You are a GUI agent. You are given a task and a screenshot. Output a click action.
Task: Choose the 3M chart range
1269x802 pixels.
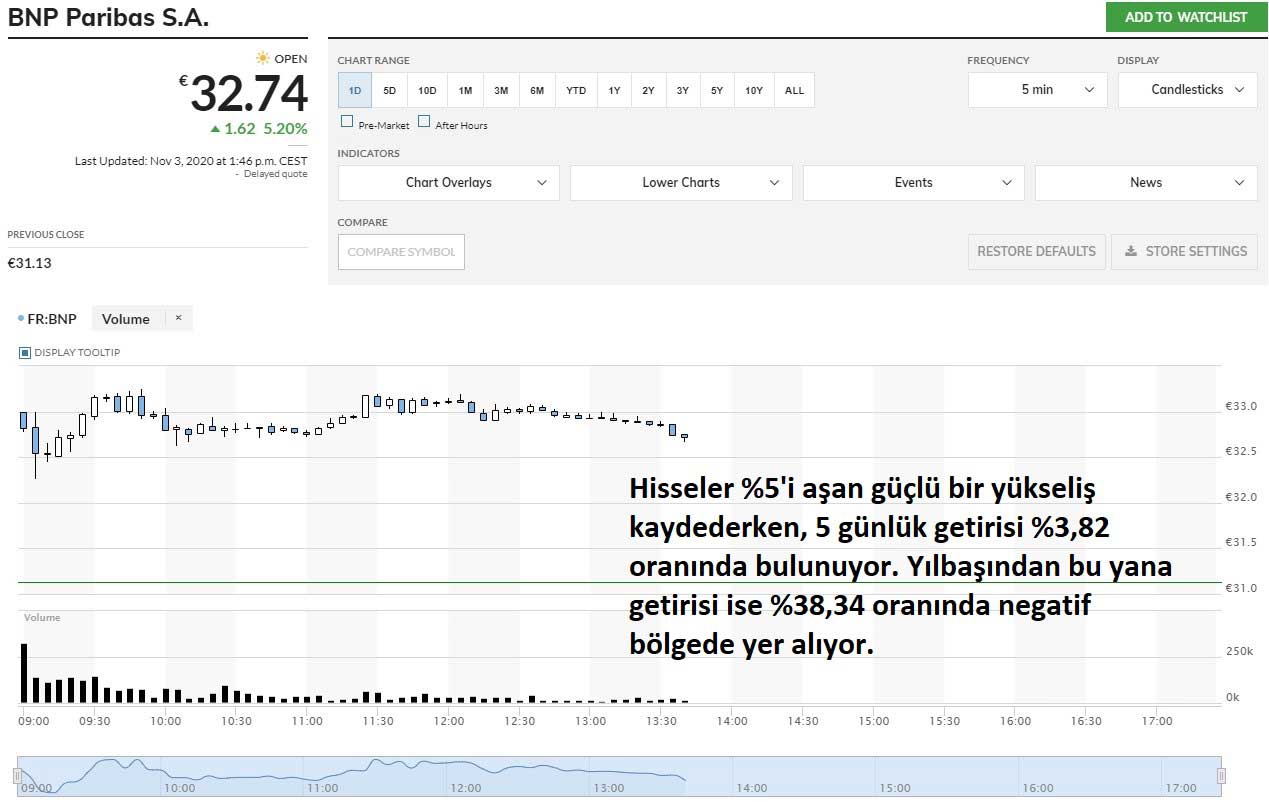point(501,90)
